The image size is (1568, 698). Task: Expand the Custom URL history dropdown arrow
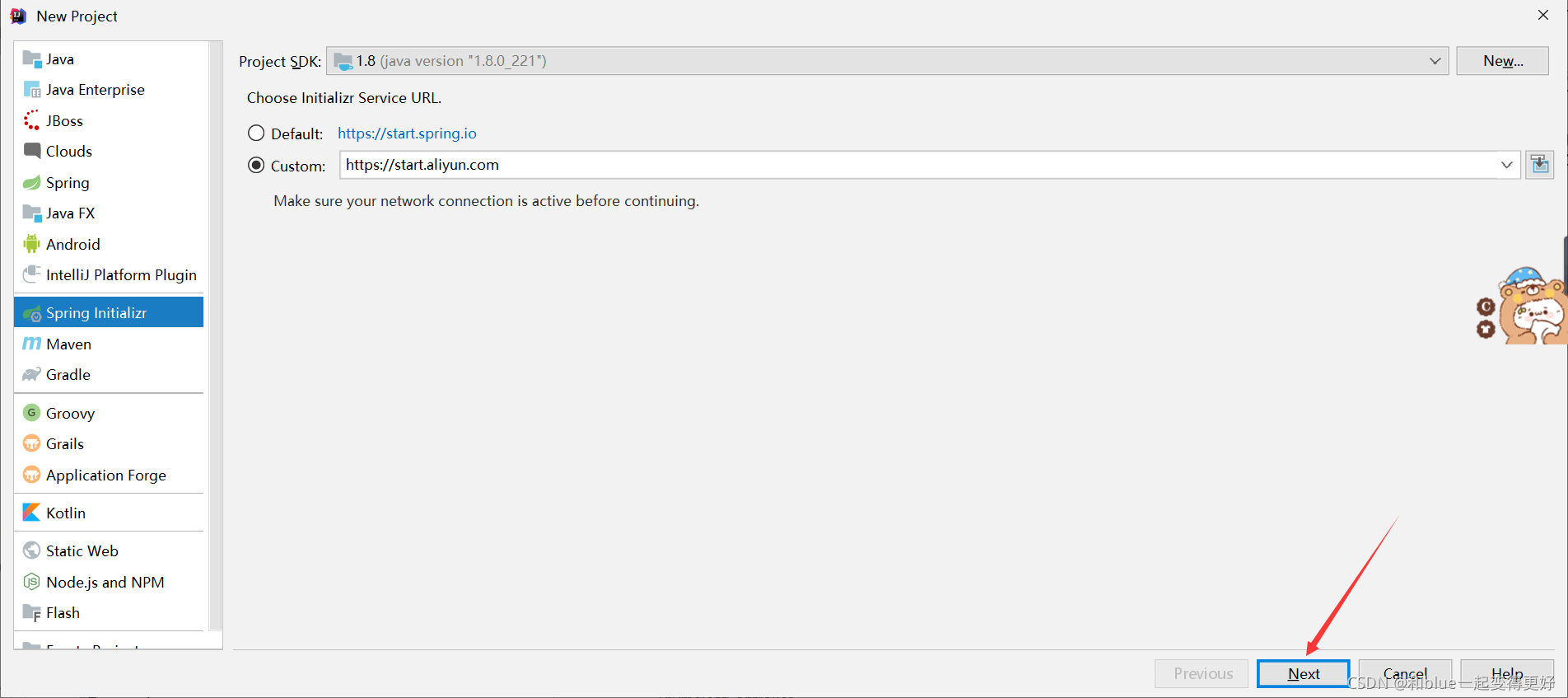1506,165
